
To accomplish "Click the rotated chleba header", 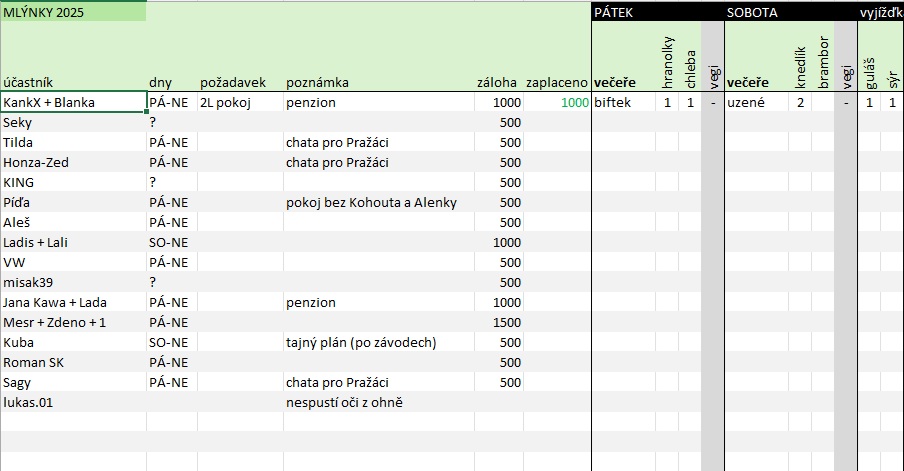I will (690, 69).
